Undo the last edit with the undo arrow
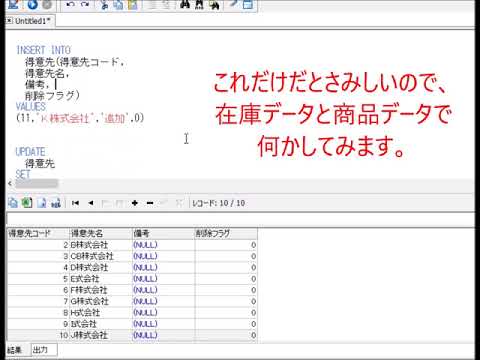This screenshot has width=480, height=360. (70, 4)
